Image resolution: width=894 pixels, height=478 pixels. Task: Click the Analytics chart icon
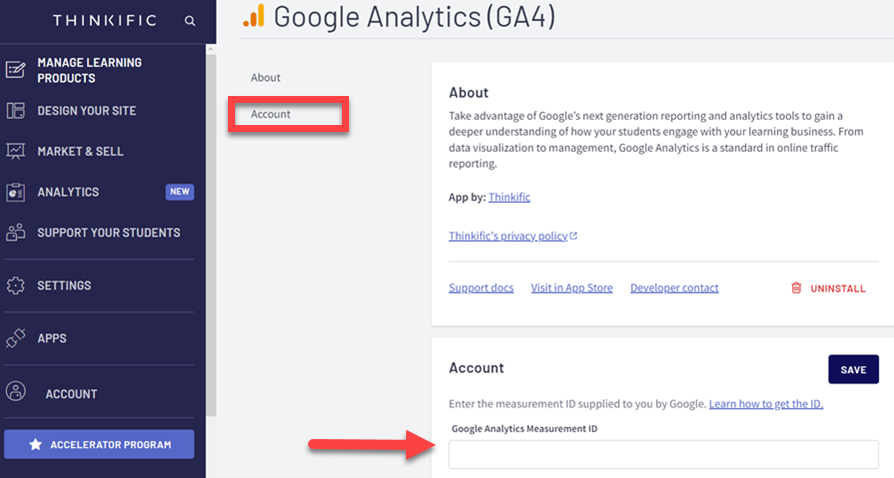pyautogui.click(x=16, y=192)
